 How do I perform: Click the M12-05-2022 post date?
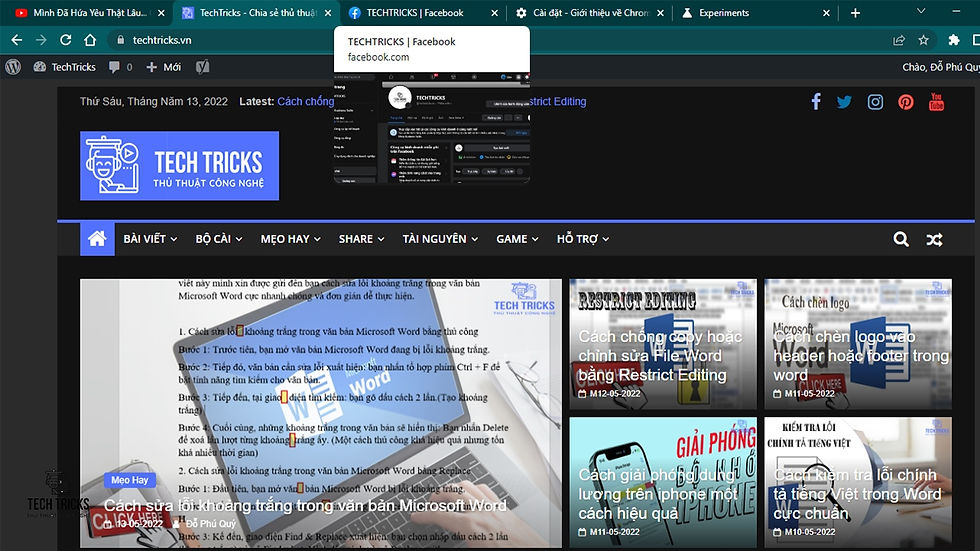point(614,394)
